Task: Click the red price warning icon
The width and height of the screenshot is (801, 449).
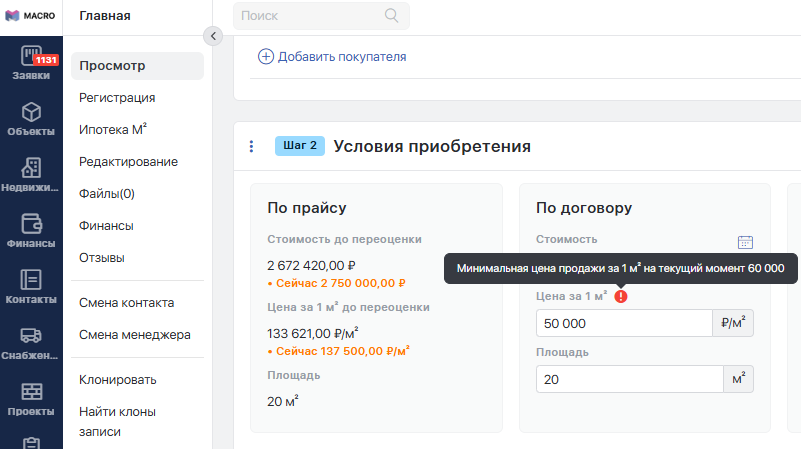Action: [621, 297]
